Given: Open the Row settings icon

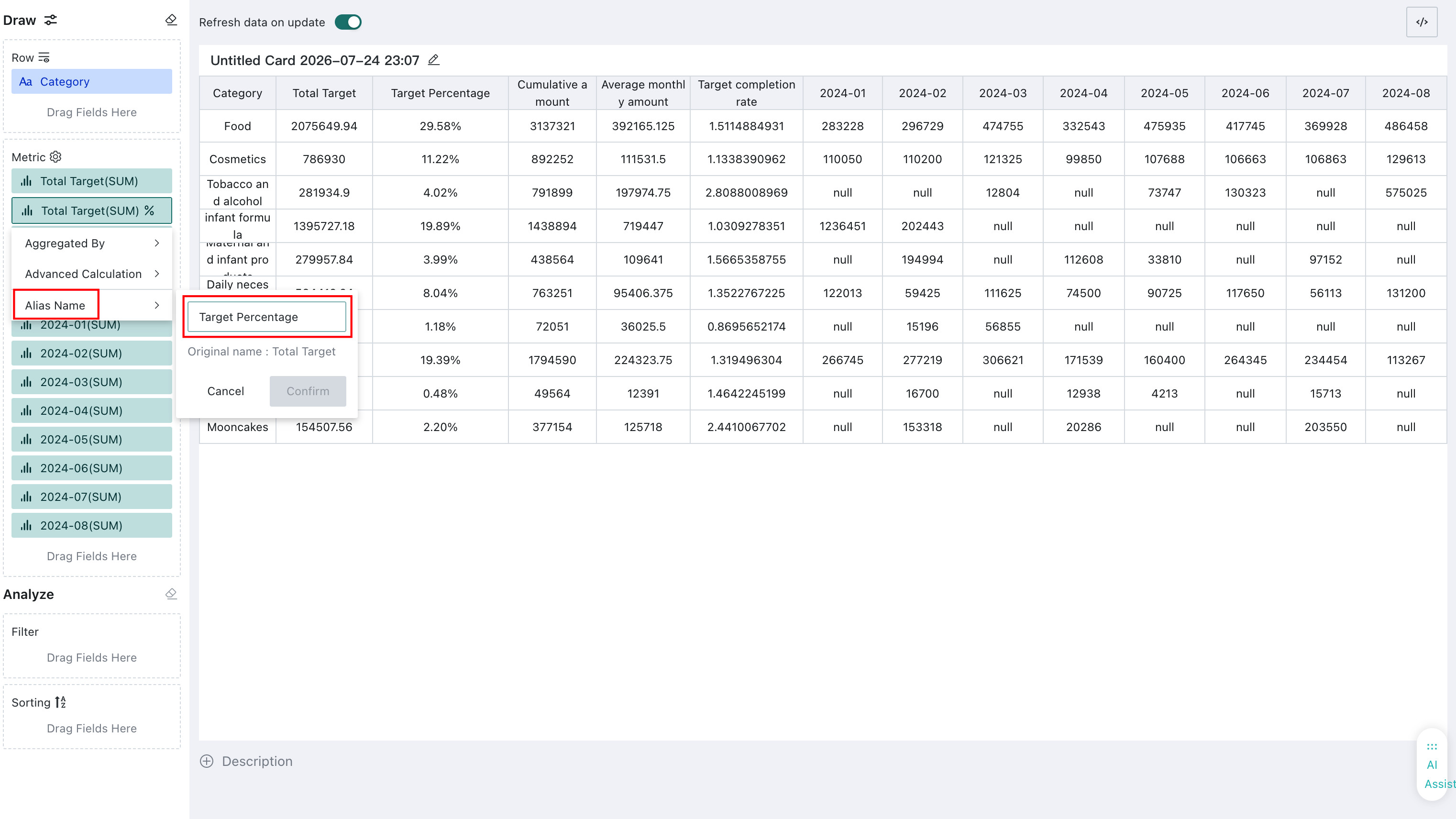Looking at the screenshot, I should tap(44, 58).
